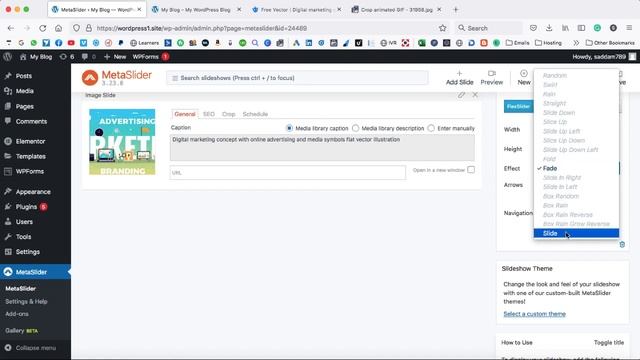This screenshot has height=360, width=640.
Task: Choose Slide in the Effect dropdown
Action: click(576, 233)
